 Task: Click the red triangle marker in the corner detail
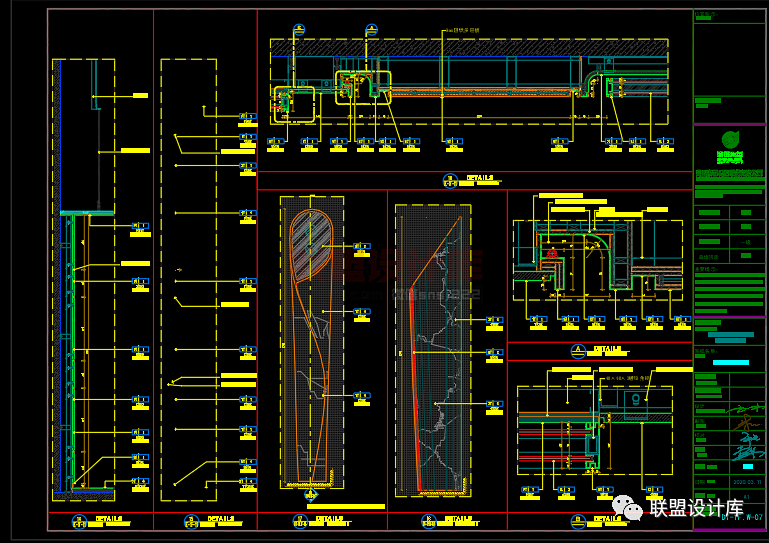(x=551, y=253)
